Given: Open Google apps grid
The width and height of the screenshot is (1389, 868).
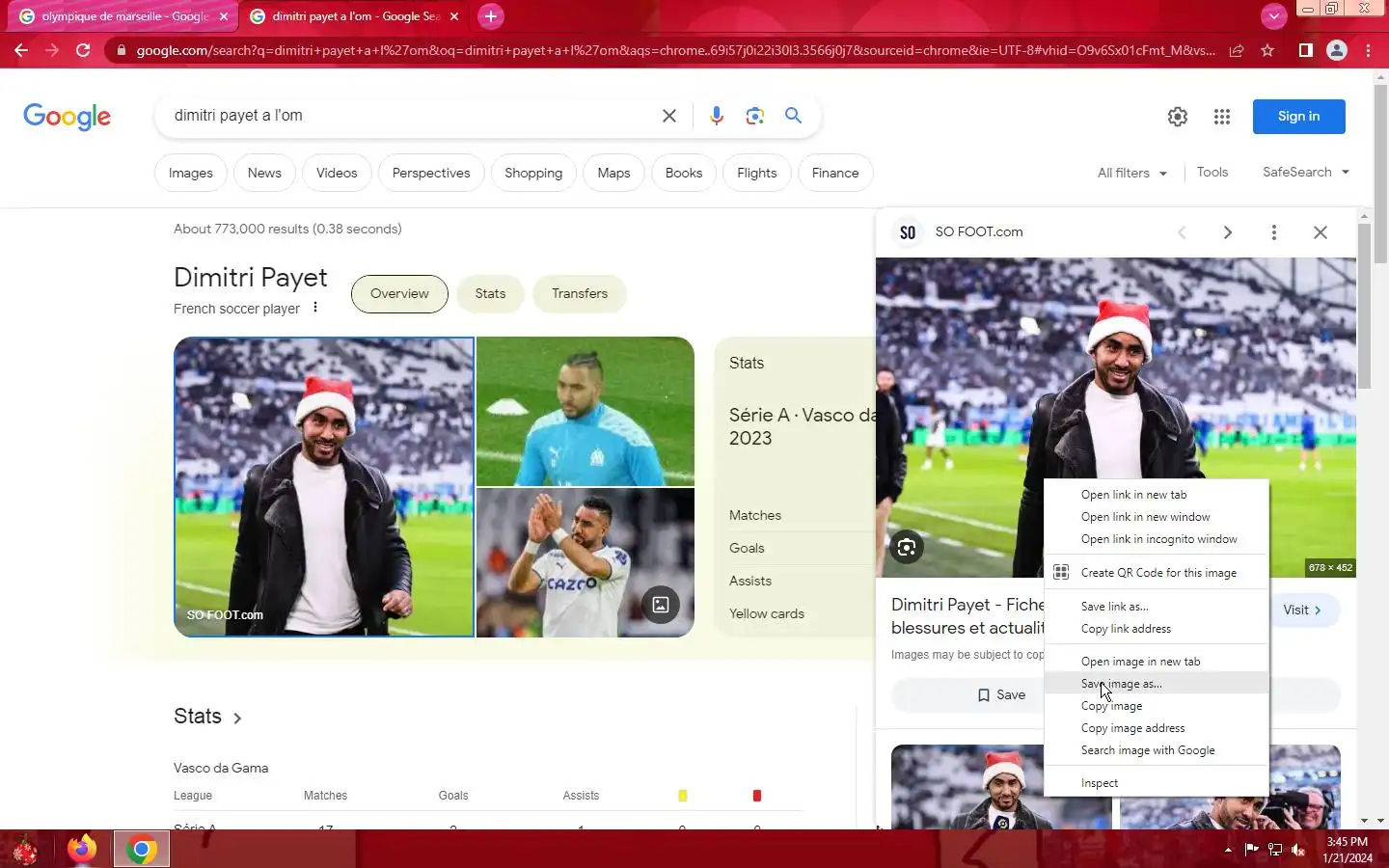Looking at the screenshot, I should pos(1222,117).
